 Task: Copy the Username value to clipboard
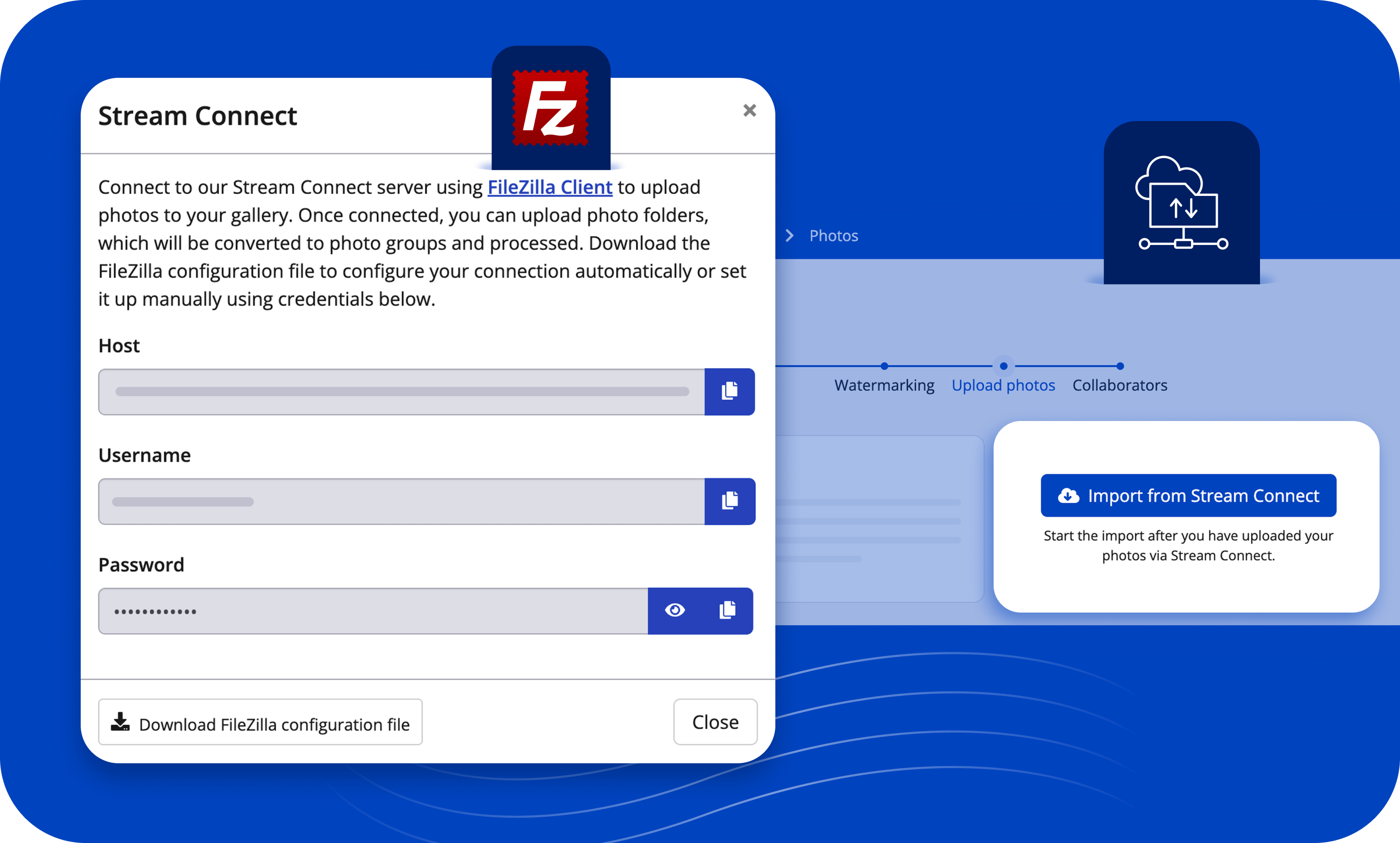pyautogui.click(x=729, y=501)
